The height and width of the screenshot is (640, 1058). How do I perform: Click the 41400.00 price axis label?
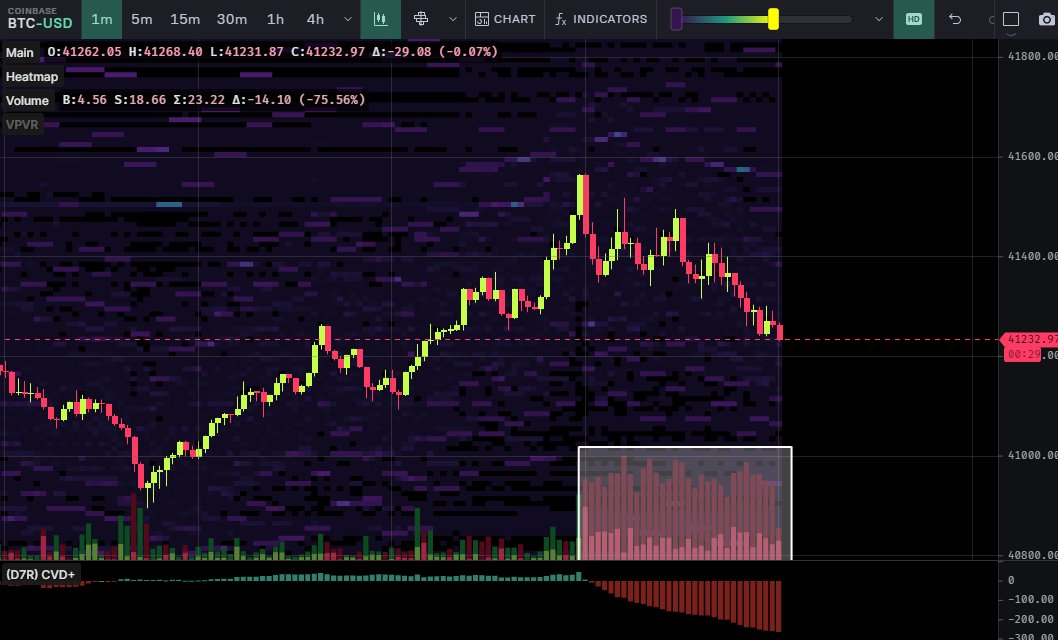1032,256
